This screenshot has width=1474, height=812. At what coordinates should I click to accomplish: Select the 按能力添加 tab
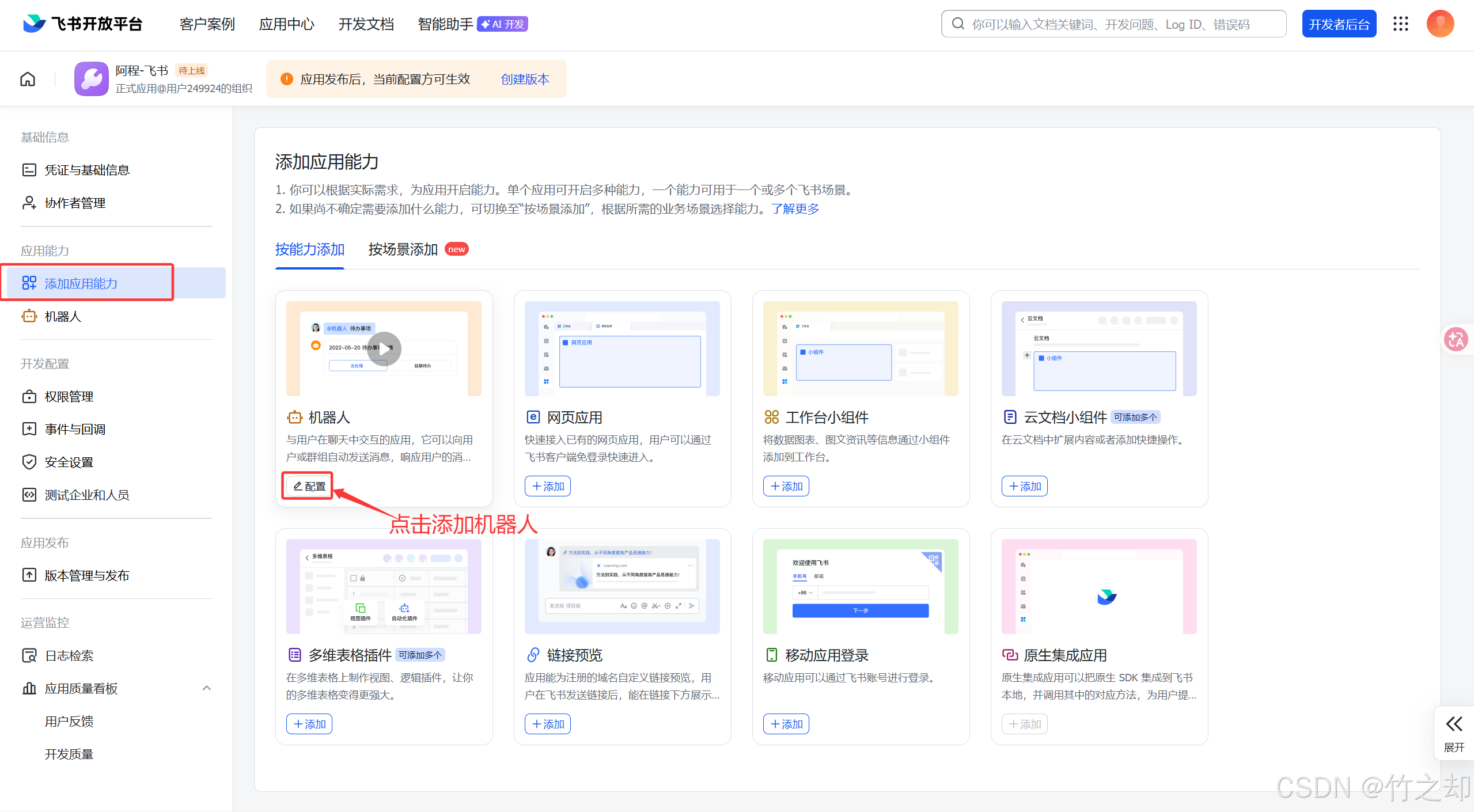click(x=310, y=249)
